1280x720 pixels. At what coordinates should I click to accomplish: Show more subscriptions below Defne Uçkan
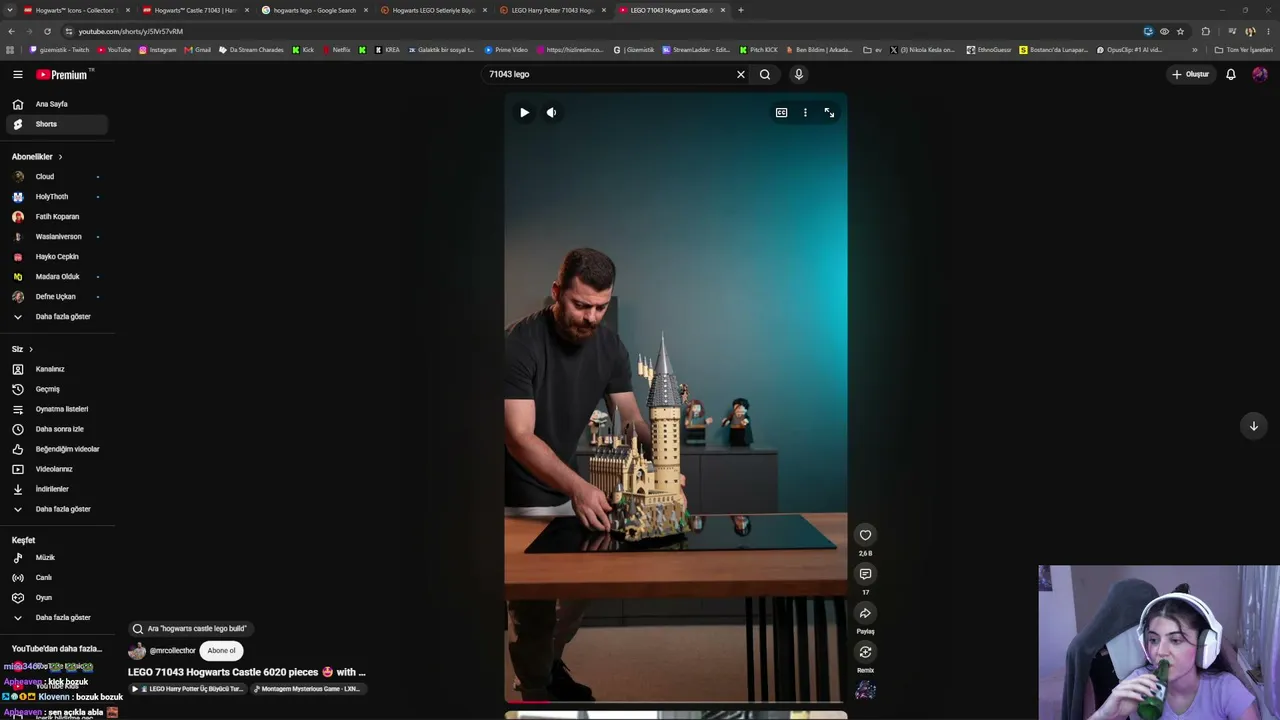pyautogui.click(x=56, y=317)
